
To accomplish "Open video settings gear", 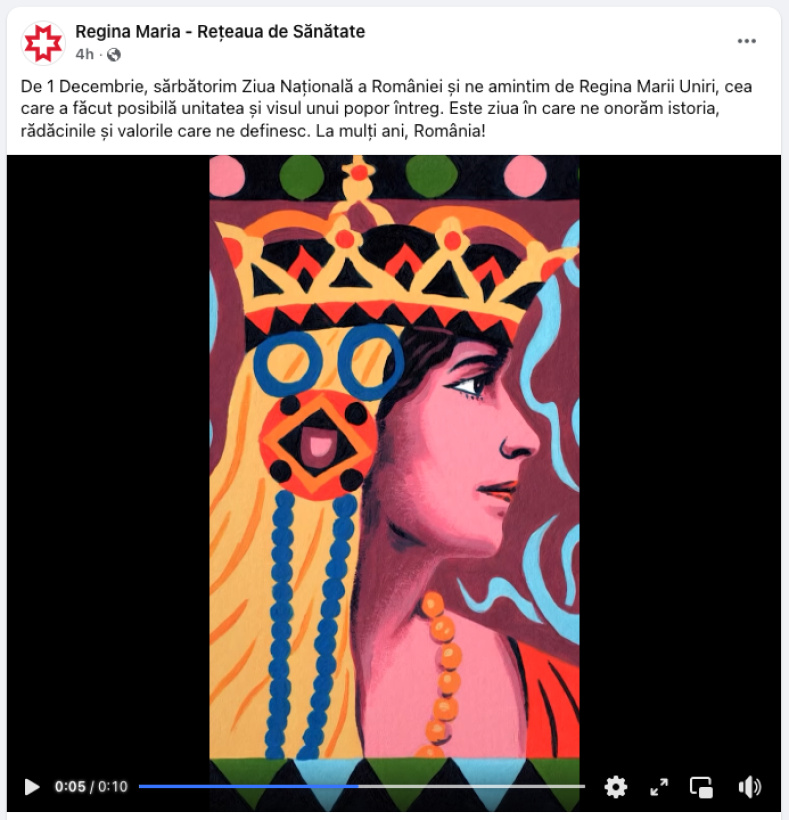I will [x=615, y=787].
